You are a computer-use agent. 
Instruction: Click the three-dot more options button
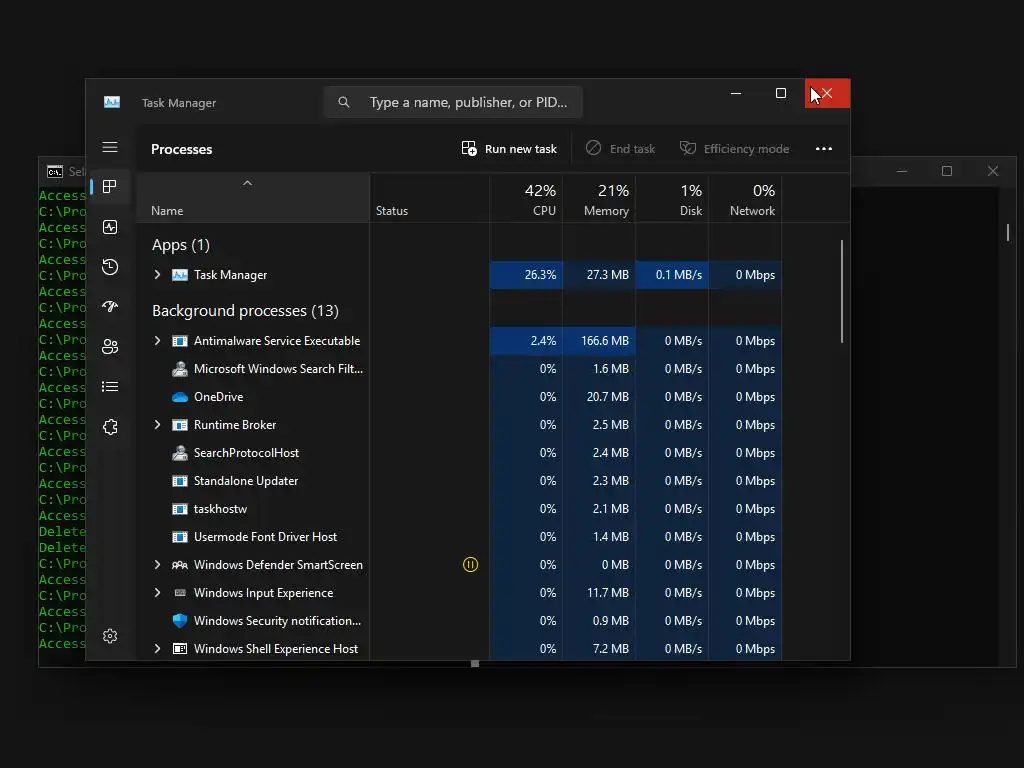[x=824, y=149]
